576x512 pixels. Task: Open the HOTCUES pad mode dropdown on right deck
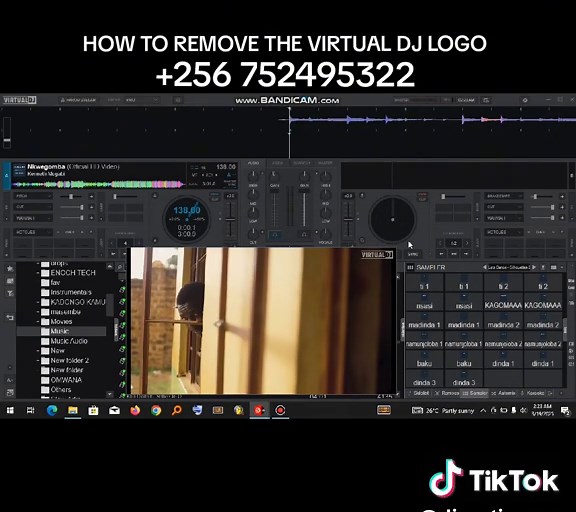(x=504, y=232)
